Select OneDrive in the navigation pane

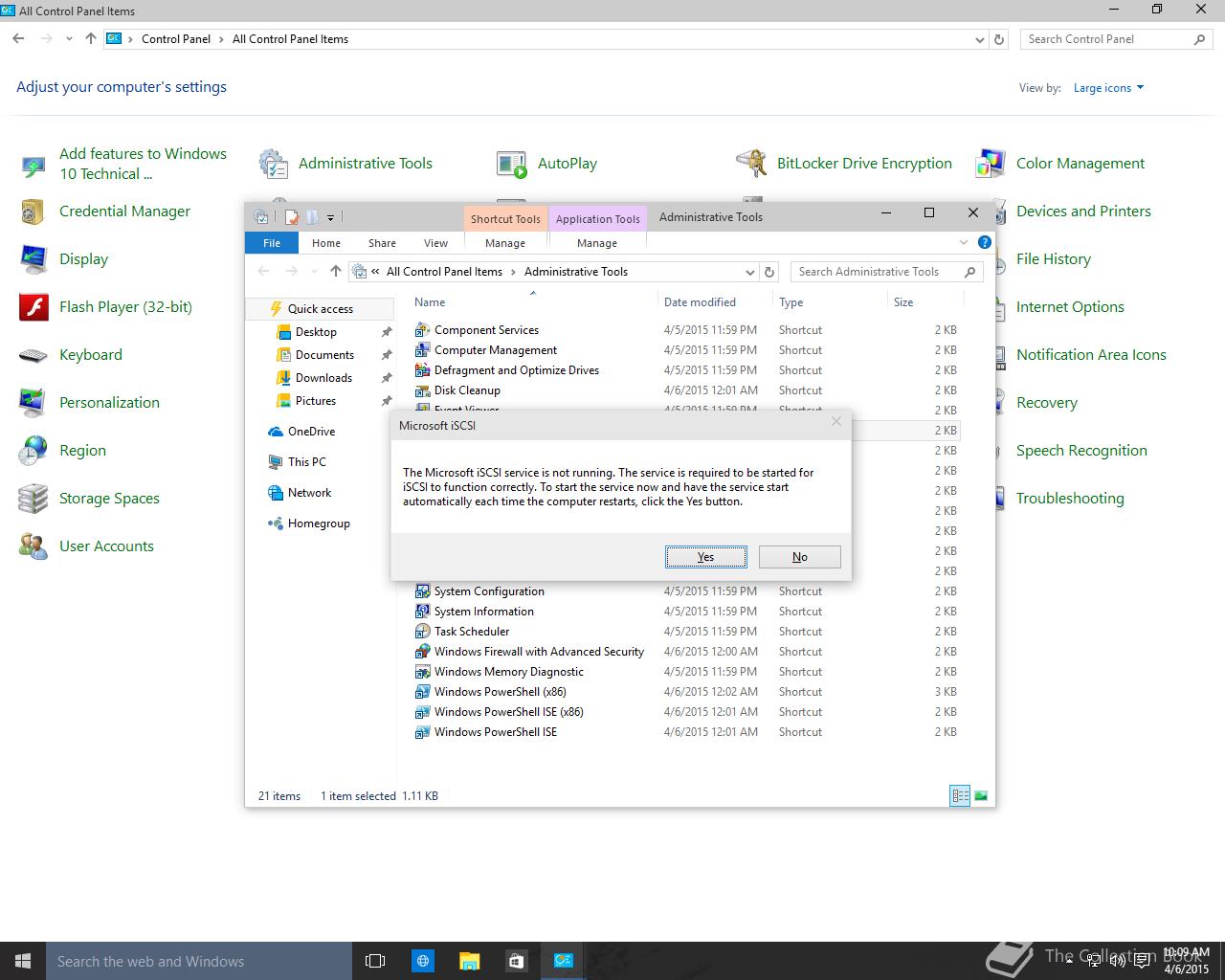(311, 432)
